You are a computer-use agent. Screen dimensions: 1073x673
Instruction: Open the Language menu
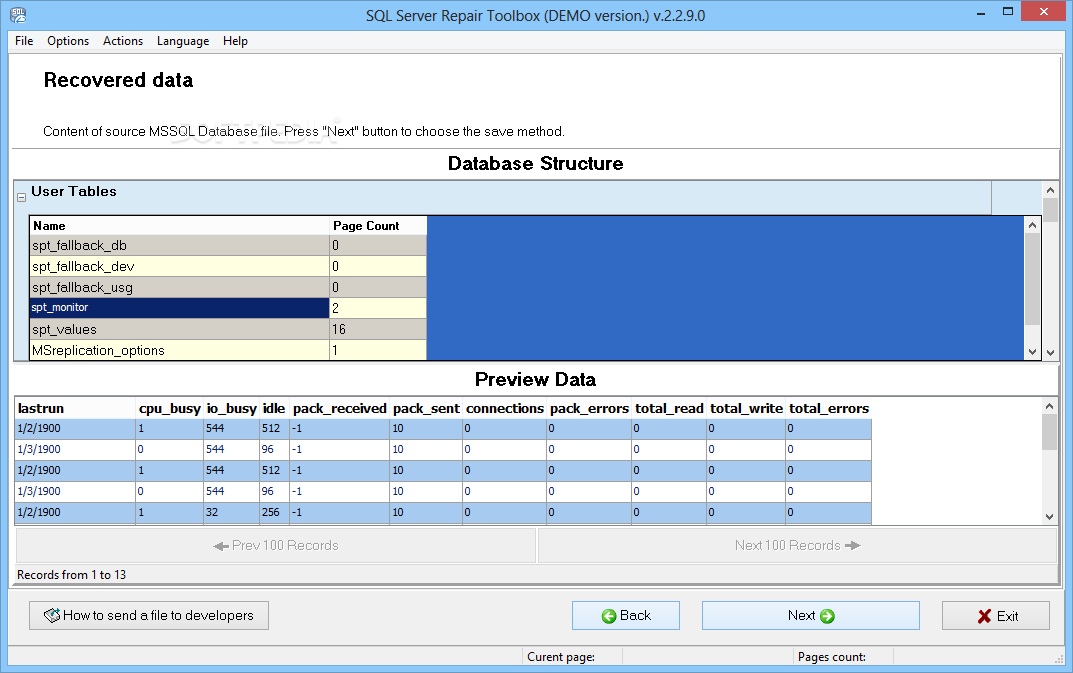[x=183, y=41]
